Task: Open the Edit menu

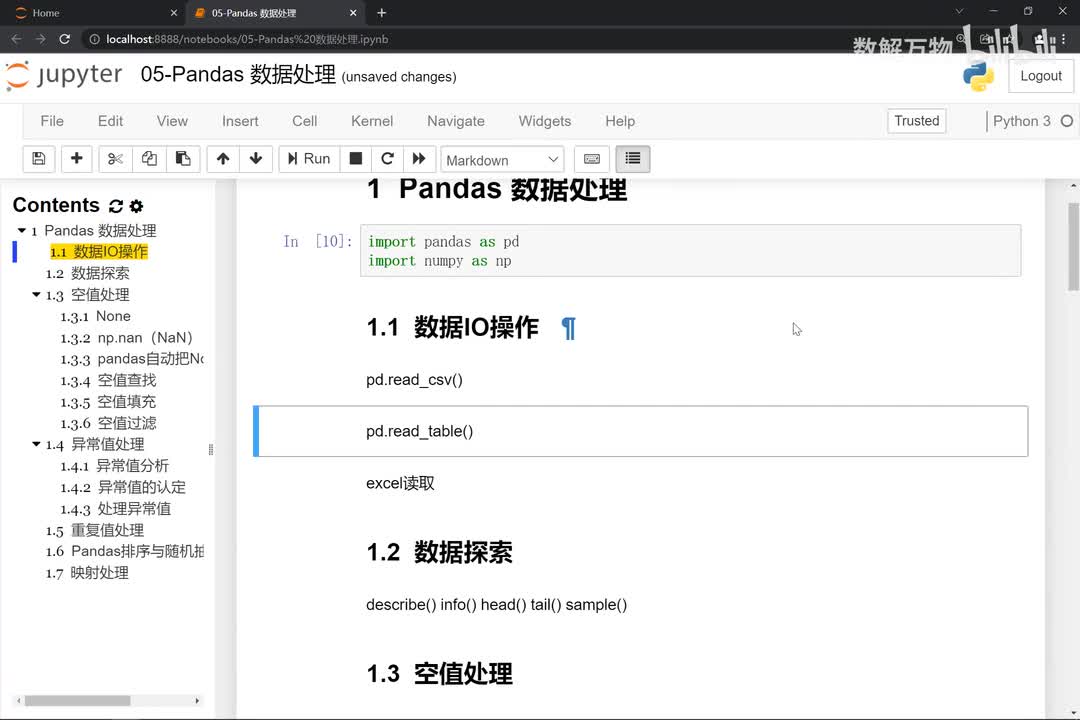Action: [x=110, y=121]
